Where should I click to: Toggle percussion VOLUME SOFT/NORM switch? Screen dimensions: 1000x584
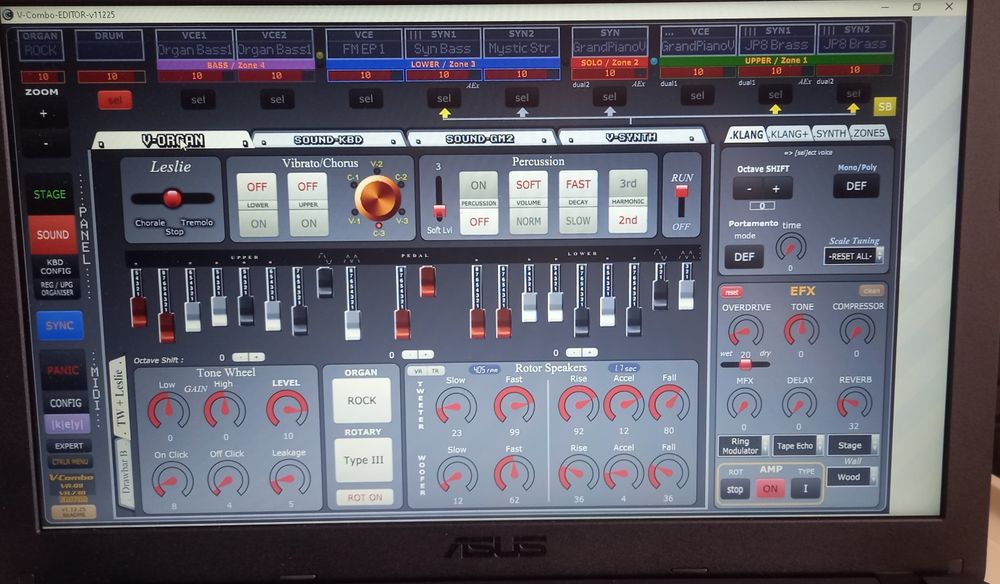[x=528, y=202]
